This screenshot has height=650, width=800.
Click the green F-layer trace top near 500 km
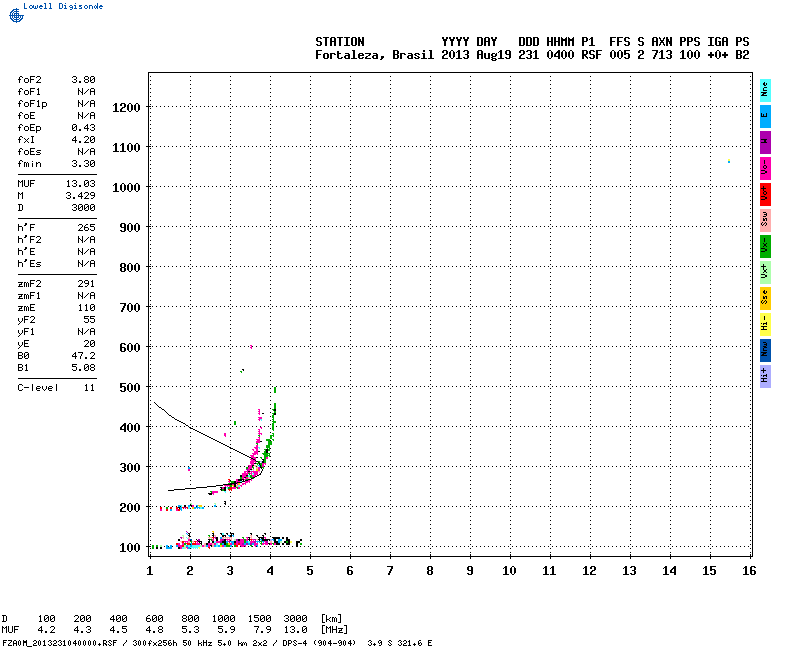click(276, 390)
